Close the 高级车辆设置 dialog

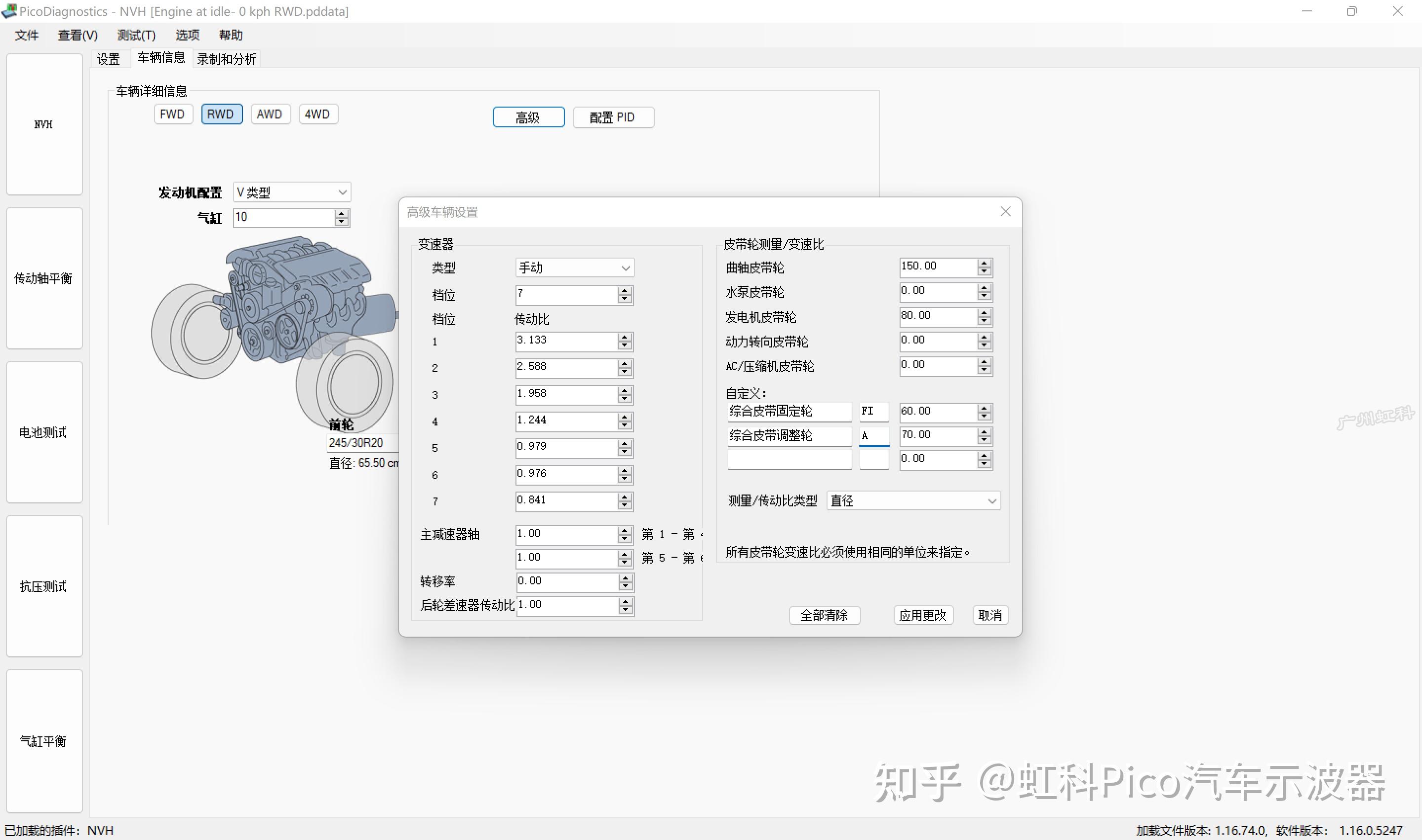click(x=1005, y=211)
